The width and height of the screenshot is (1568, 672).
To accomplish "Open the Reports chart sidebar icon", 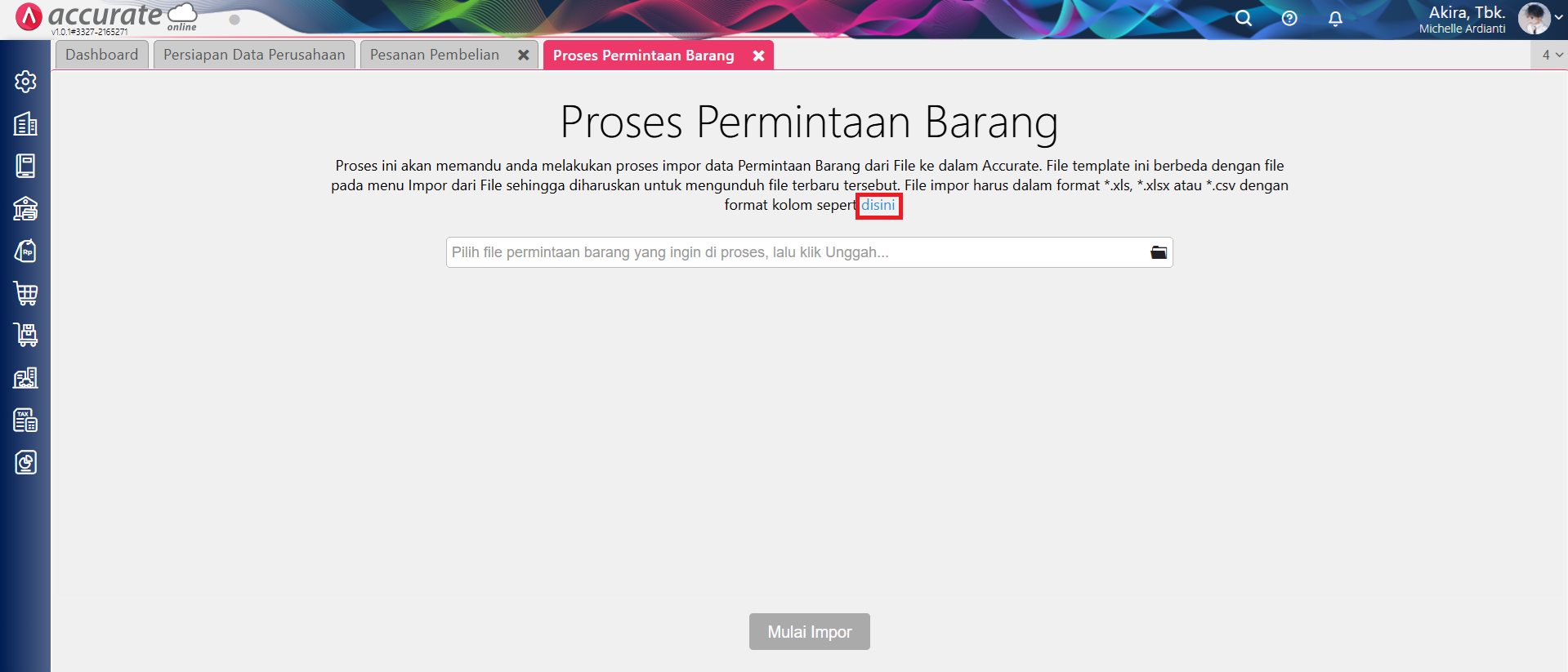I will pos(25,463).
